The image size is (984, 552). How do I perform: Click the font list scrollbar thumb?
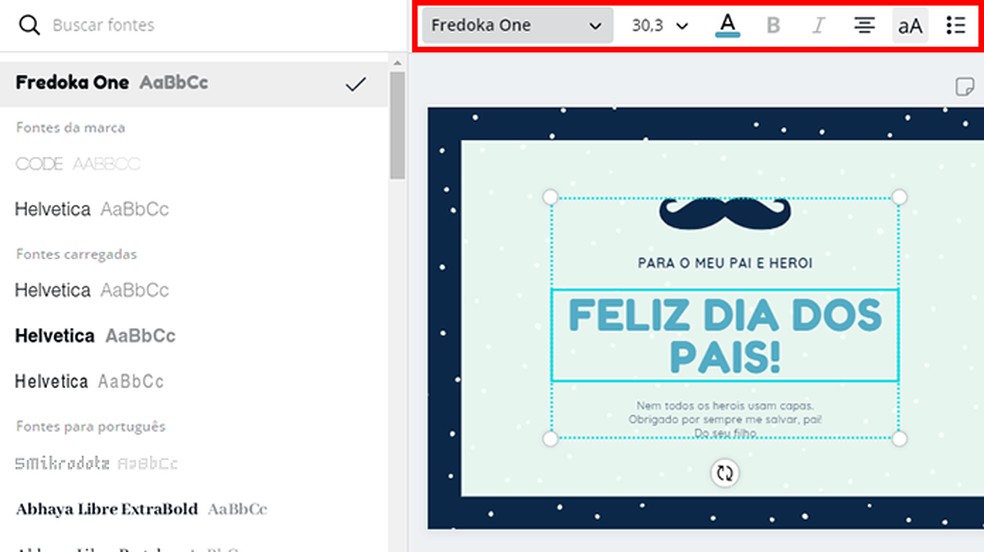pyautogui.click(x=397, y=125)
